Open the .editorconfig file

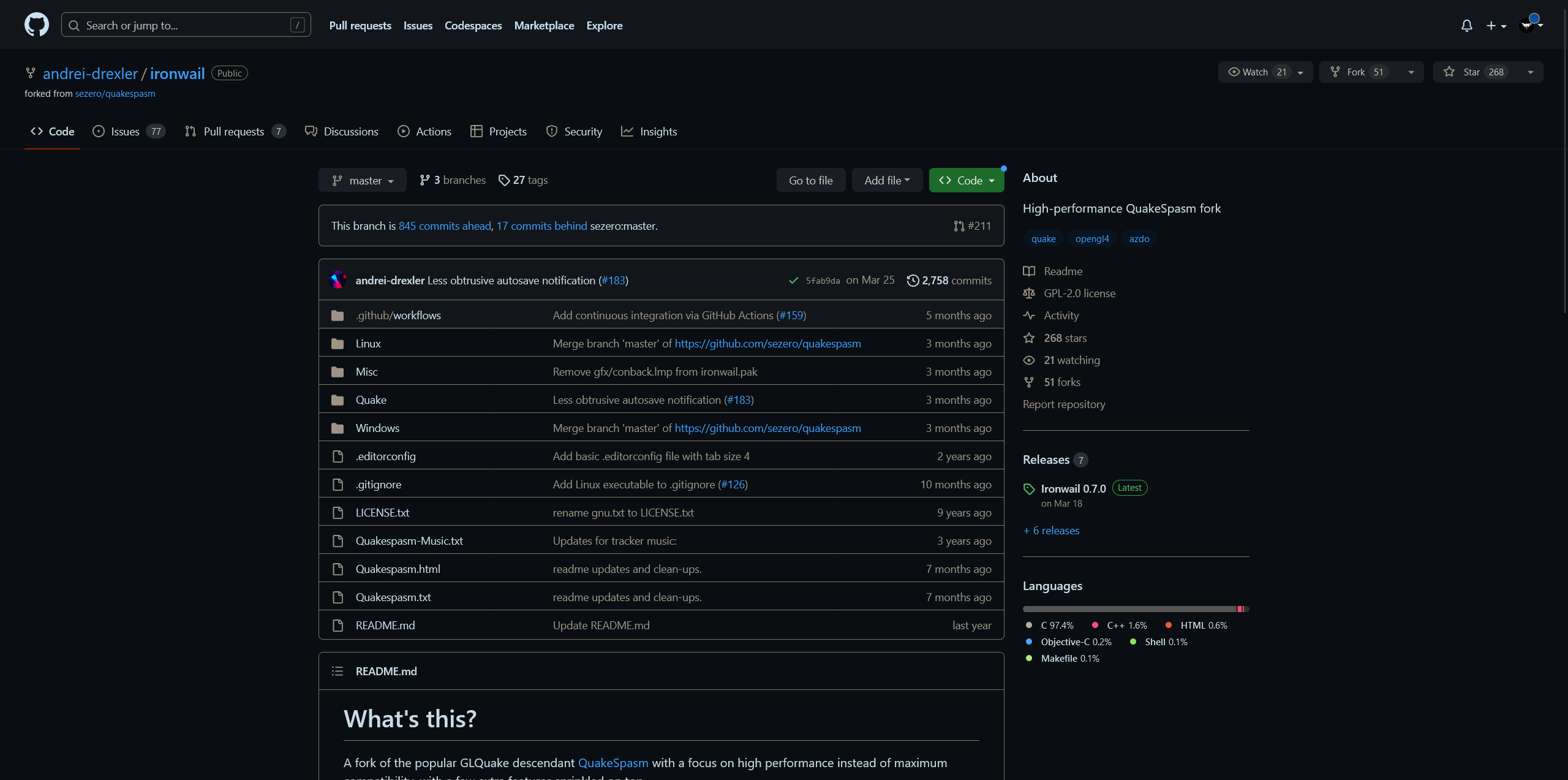tap(386, 456)
